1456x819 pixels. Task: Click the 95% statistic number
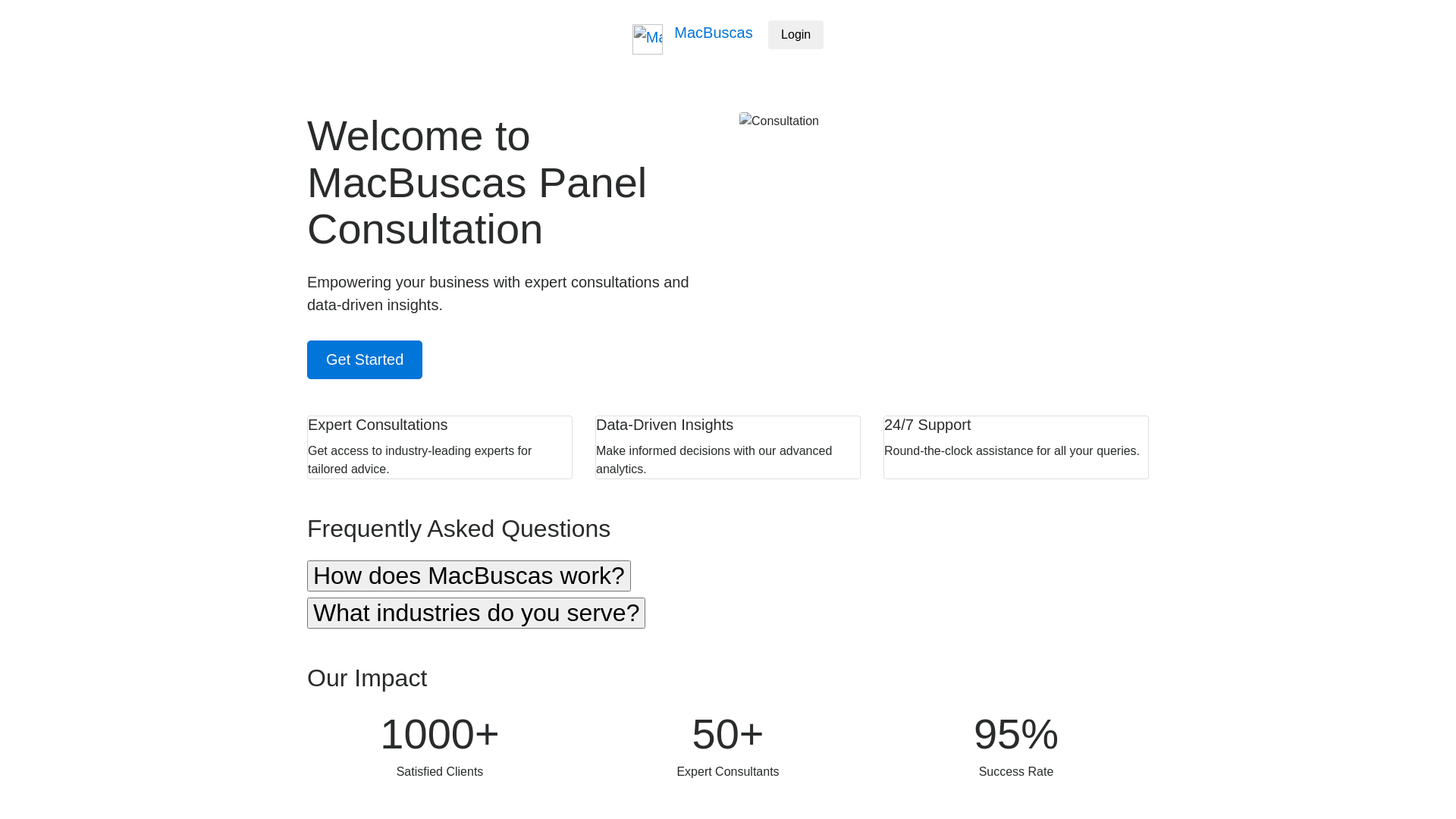(1016, 734)
